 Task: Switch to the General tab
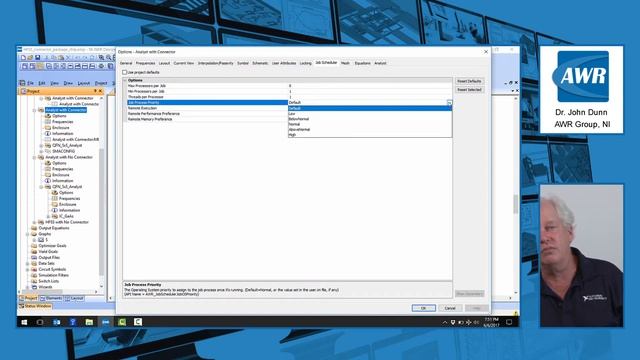click(126, 63)
